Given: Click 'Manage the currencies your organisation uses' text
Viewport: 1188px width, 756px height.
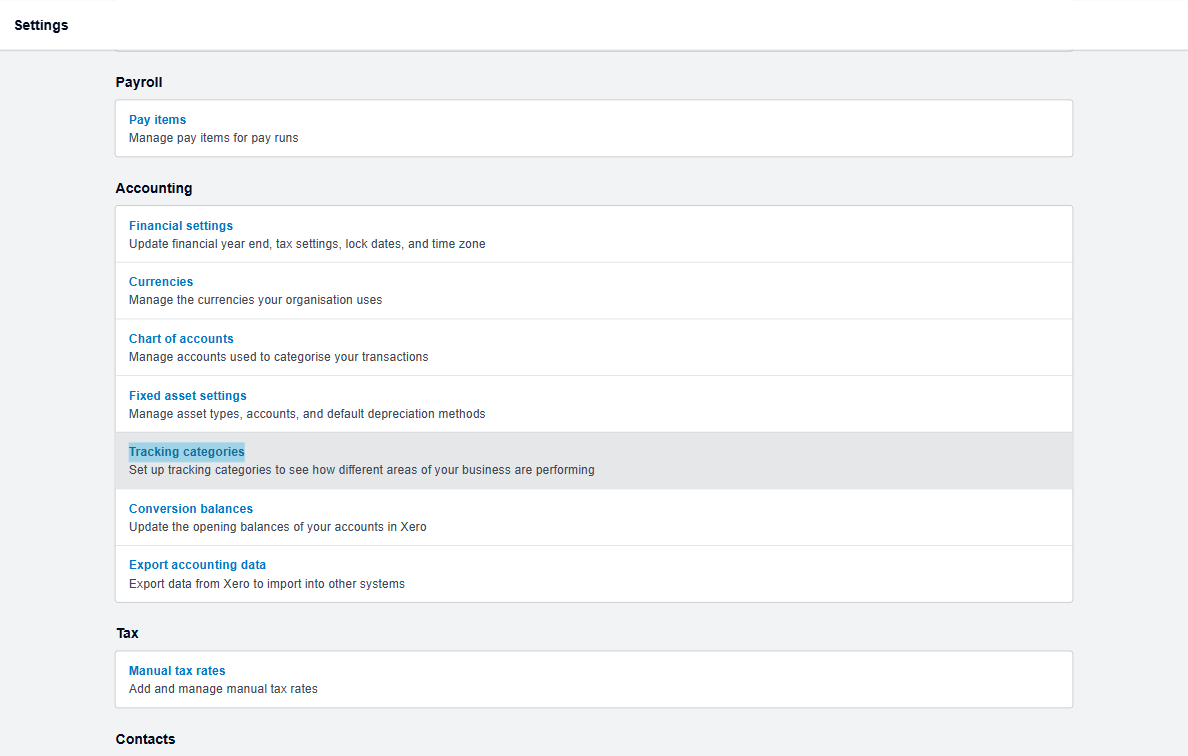Looking at the screenshot, I should point(255,300).
